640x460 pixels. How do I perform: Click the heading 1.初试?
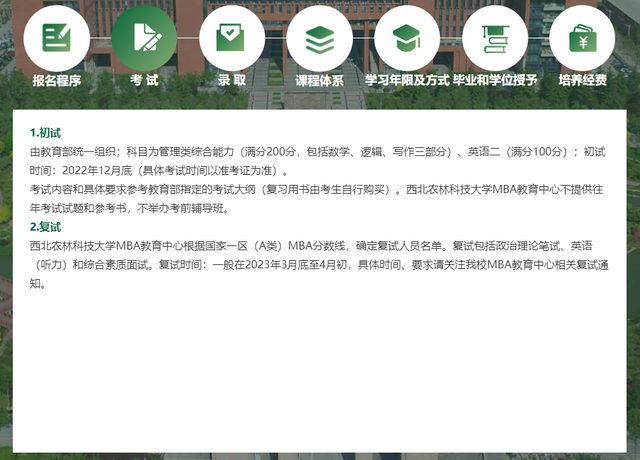[x=45, y=133]
